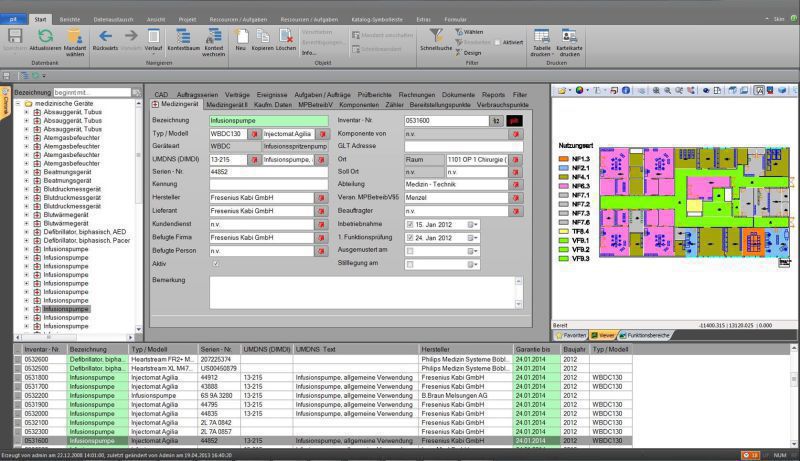The height and width of the screenshot is (461, 800).
Task: Open Ausgemustert am date dropdown
Action: (x=473, y=251)
